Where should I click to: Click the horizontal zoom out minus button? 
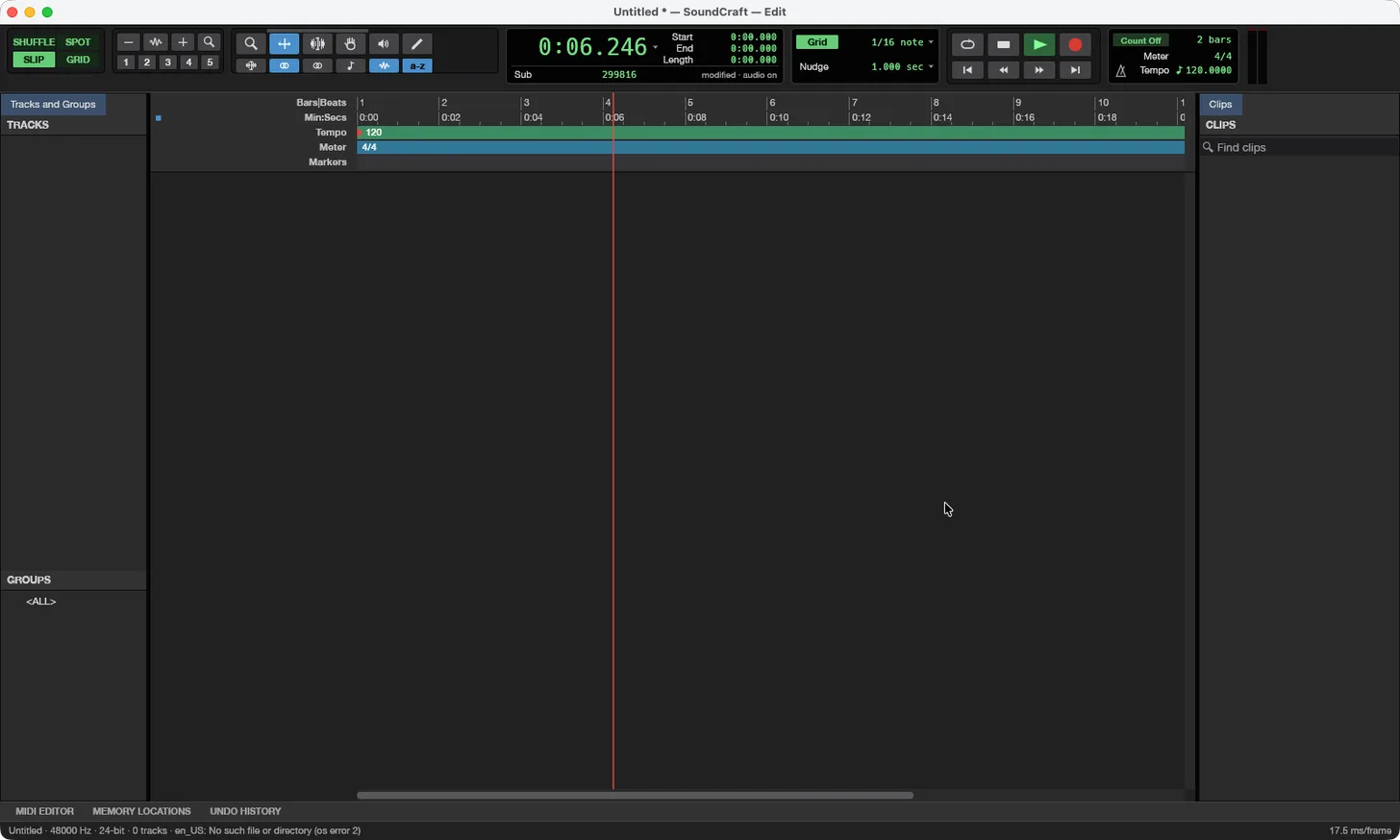coord(129,42)
